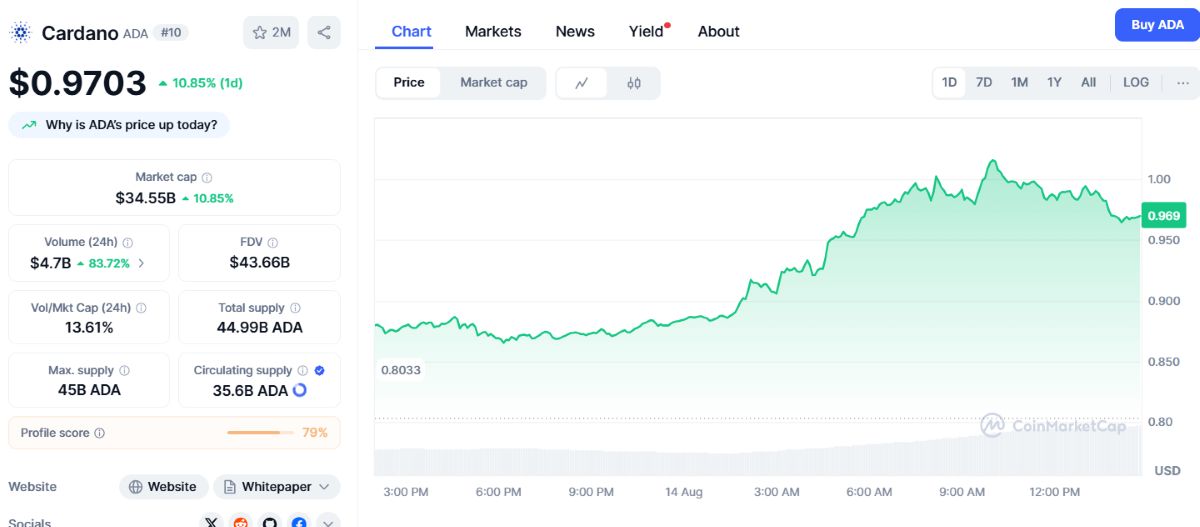The image size is (1200, 527).
Task: Click the Vol/Mkt Cap (24h) info icon
Action: [141, 308]
